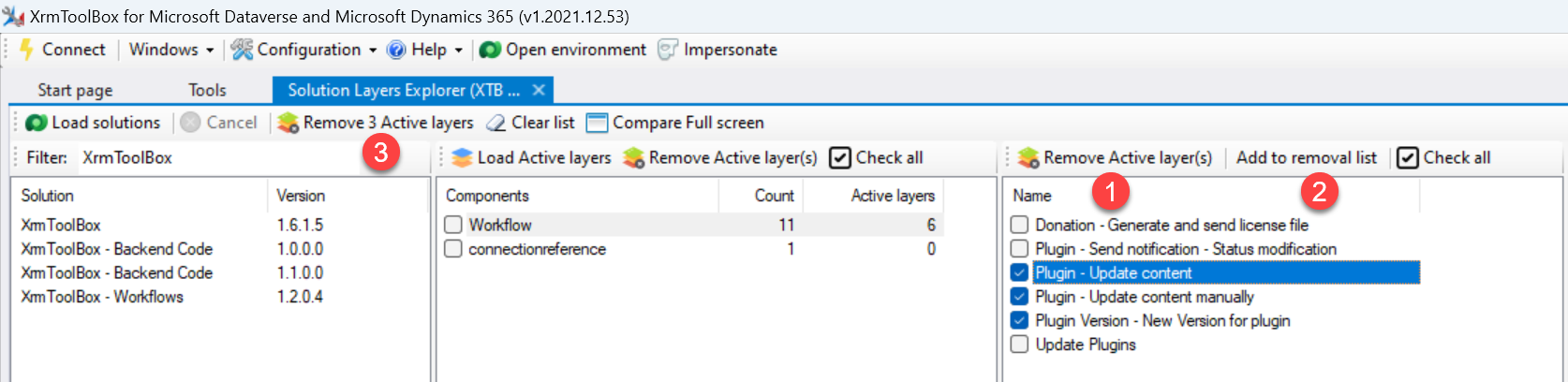
Task: Click the Compare Full screen icon
Action: pyautogui.click(x=597, y=123)
